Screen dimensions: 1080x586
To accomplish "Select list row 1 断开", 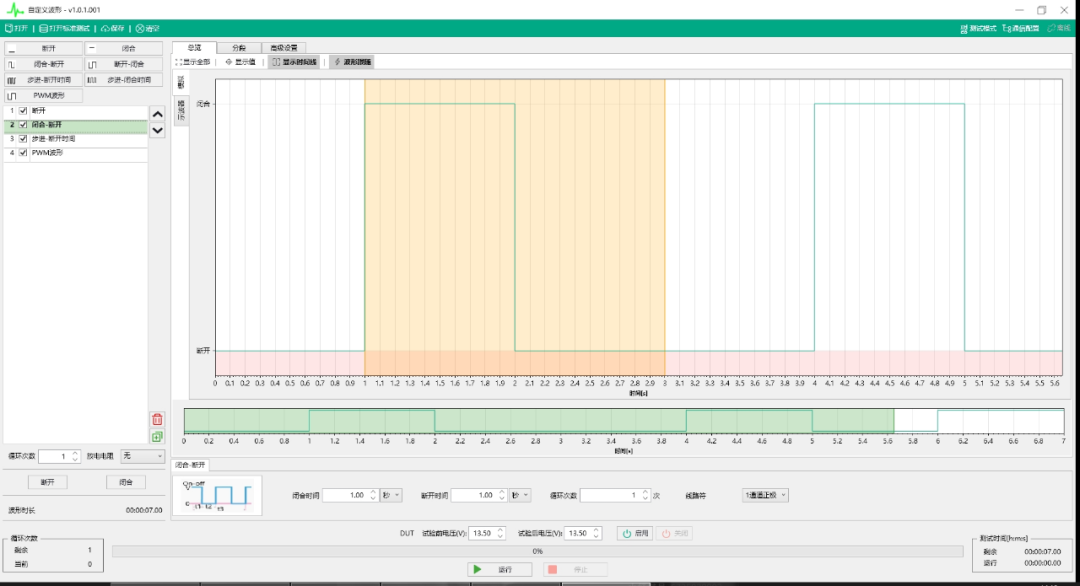I will 76,111.
